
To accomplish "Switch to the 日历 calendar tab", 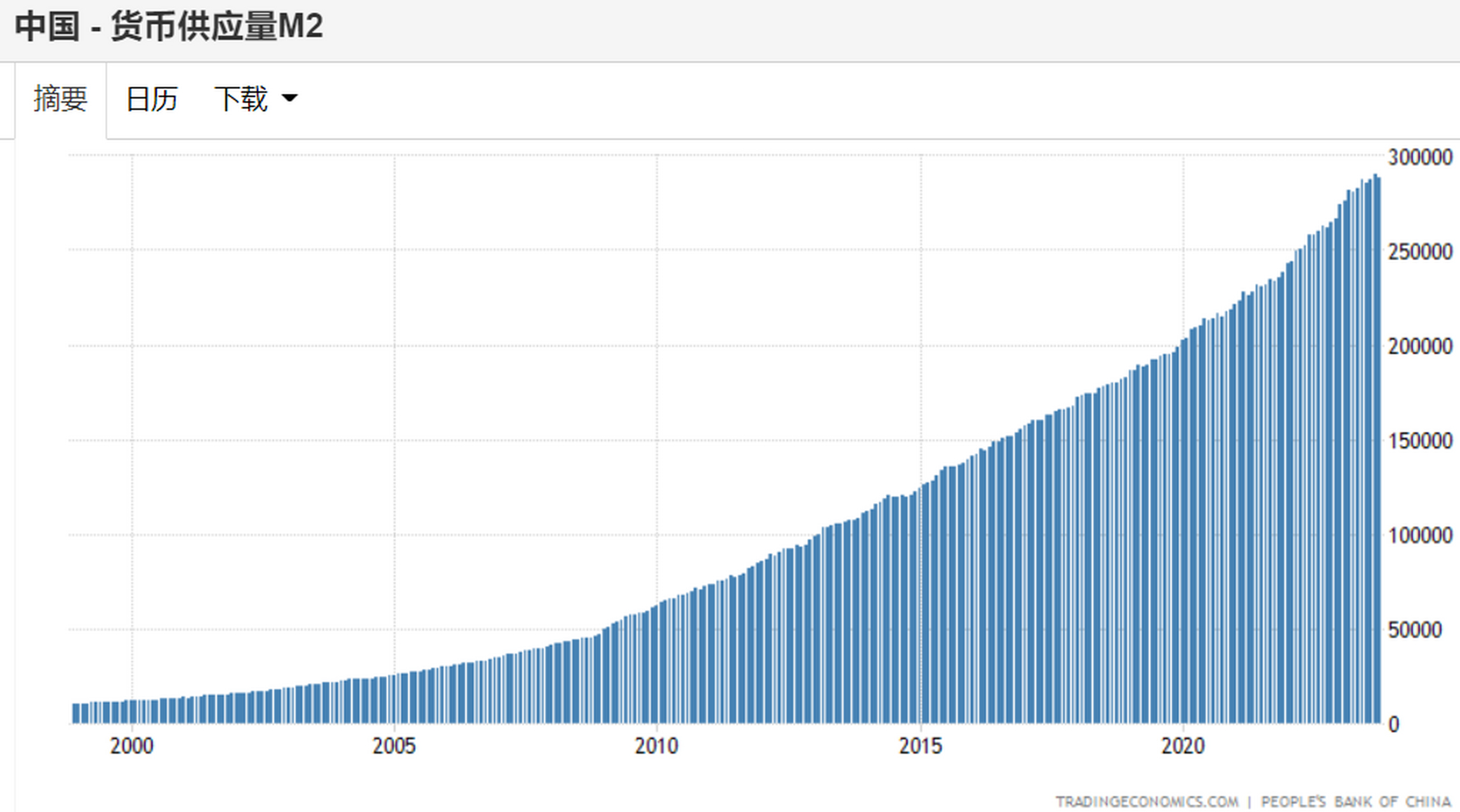I will click(151, 100).
